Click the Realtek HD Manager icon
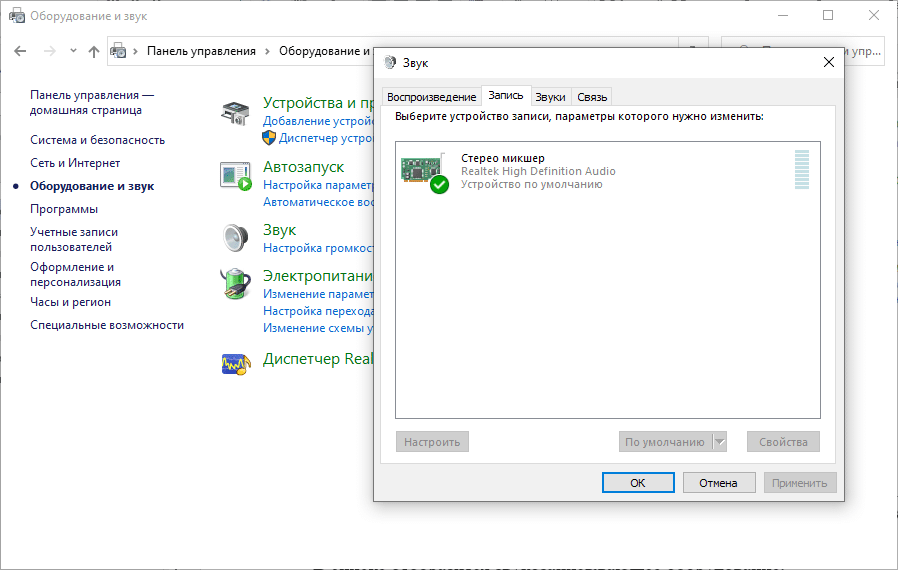The image size is (898, 570). pyautogui.click(x=235, y=364)
